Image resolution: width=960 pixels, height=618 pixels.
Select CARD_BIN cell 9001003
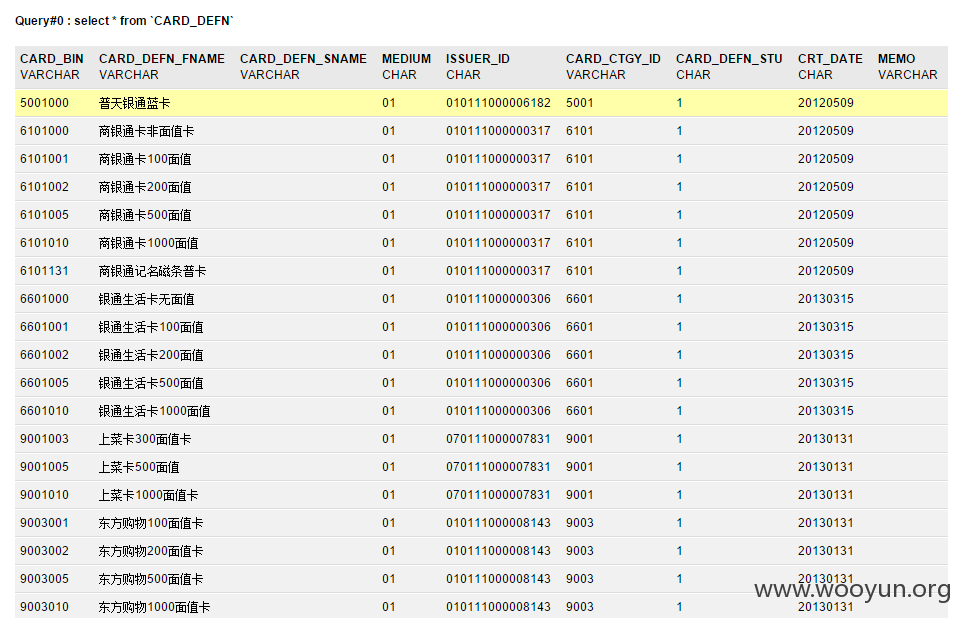point(44,439)
